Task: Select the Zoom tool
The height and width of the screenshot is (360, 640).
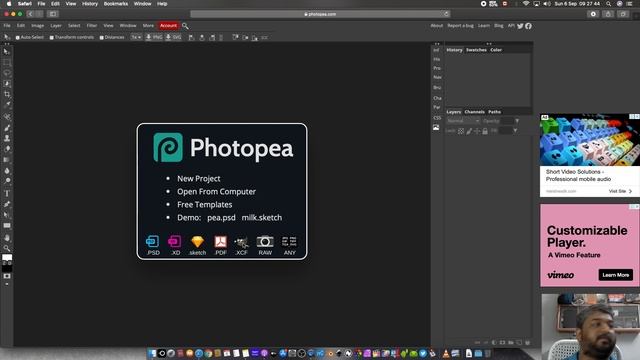Action: coord(7,248)
